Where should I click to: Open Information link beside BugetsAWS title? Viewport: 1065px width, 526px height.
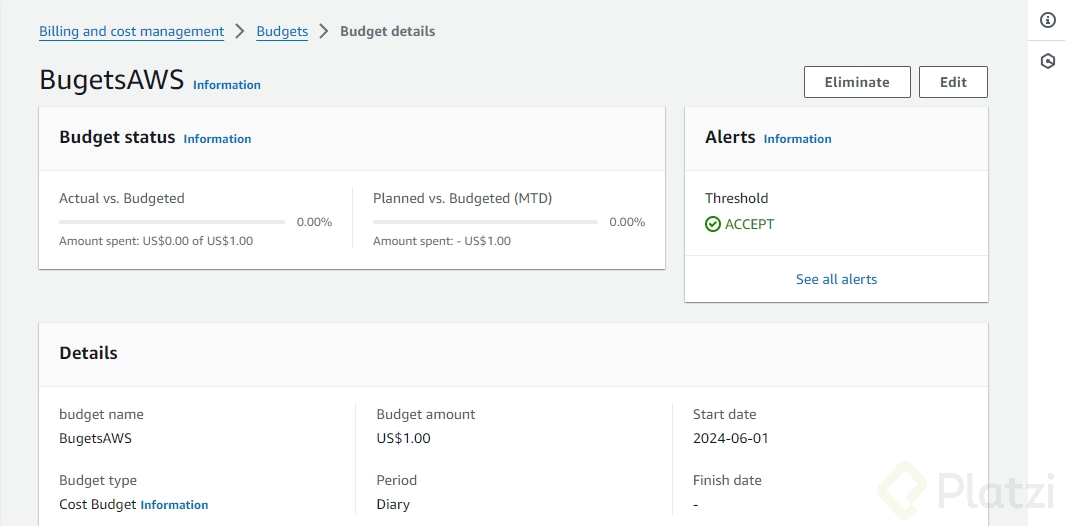click(x=227, y=85)
